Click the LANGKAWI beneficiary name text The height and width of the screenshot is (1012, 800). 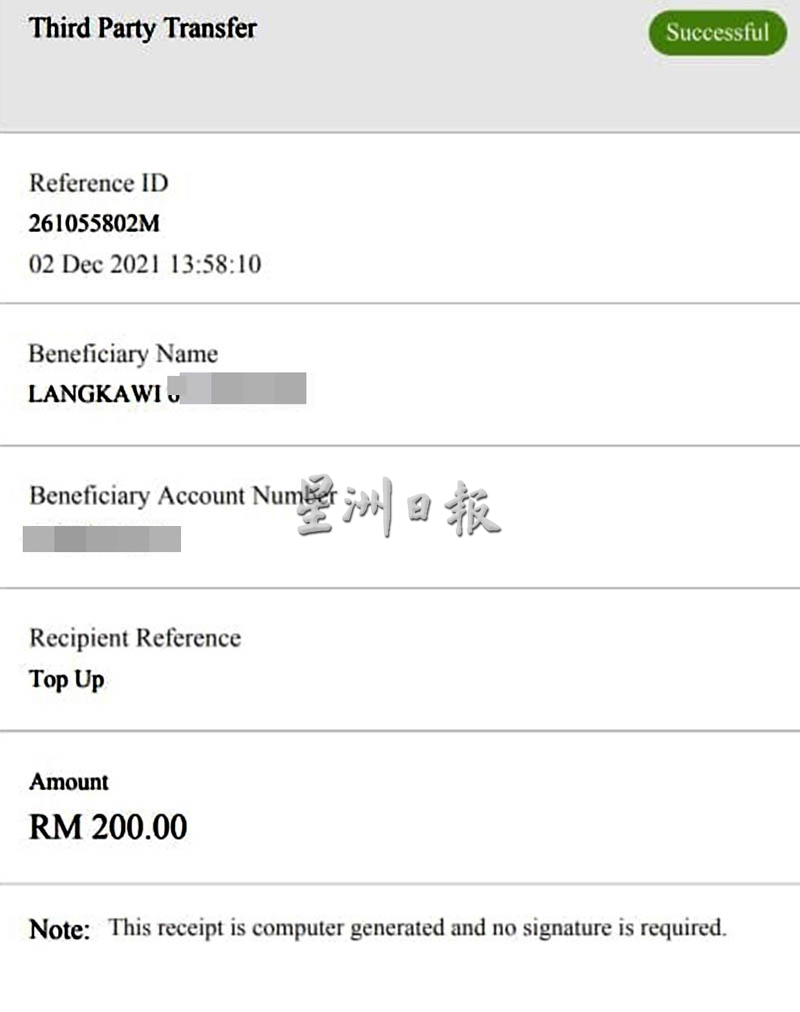coord(94,393)
